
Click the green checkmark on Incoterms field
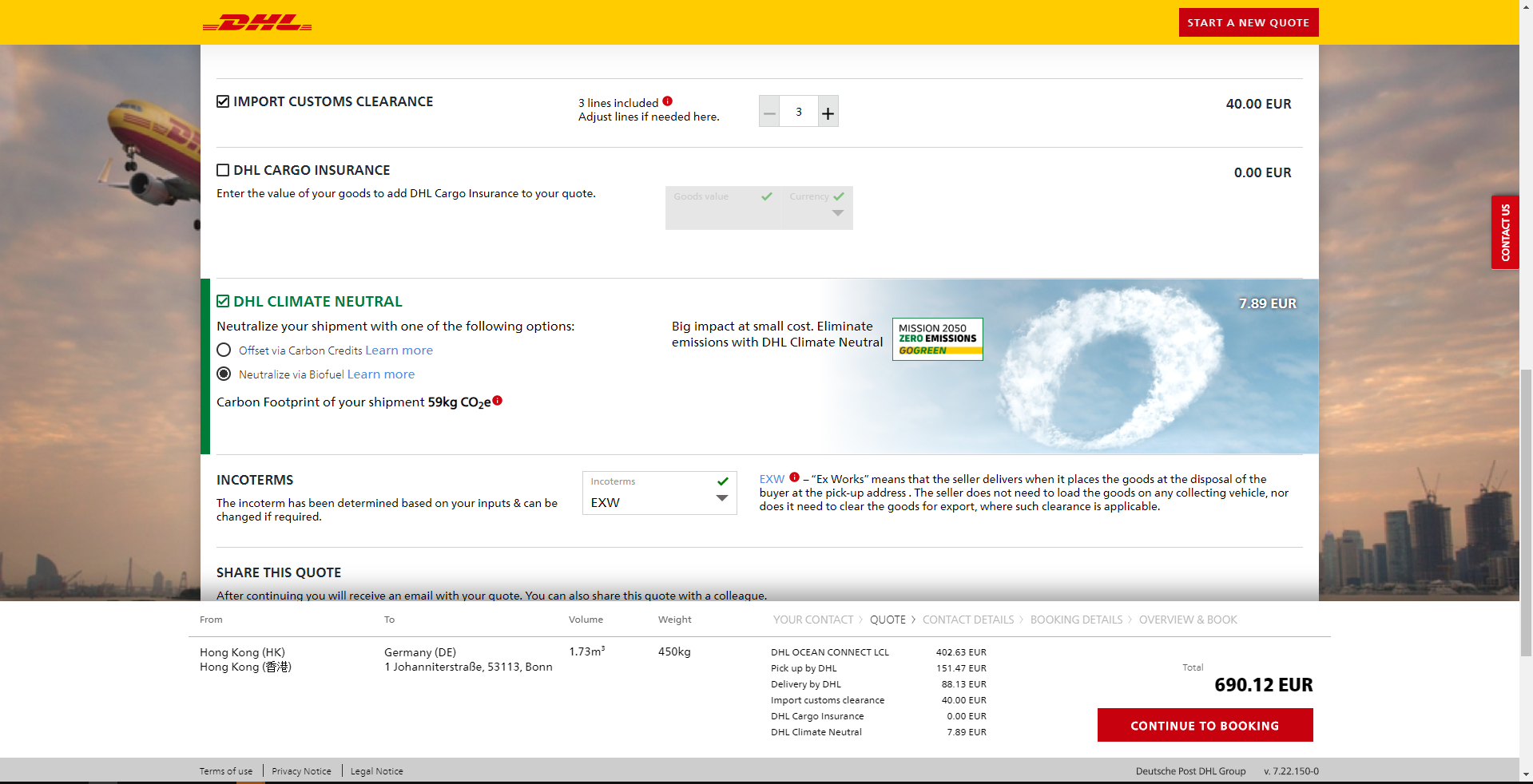click(722, 481)
